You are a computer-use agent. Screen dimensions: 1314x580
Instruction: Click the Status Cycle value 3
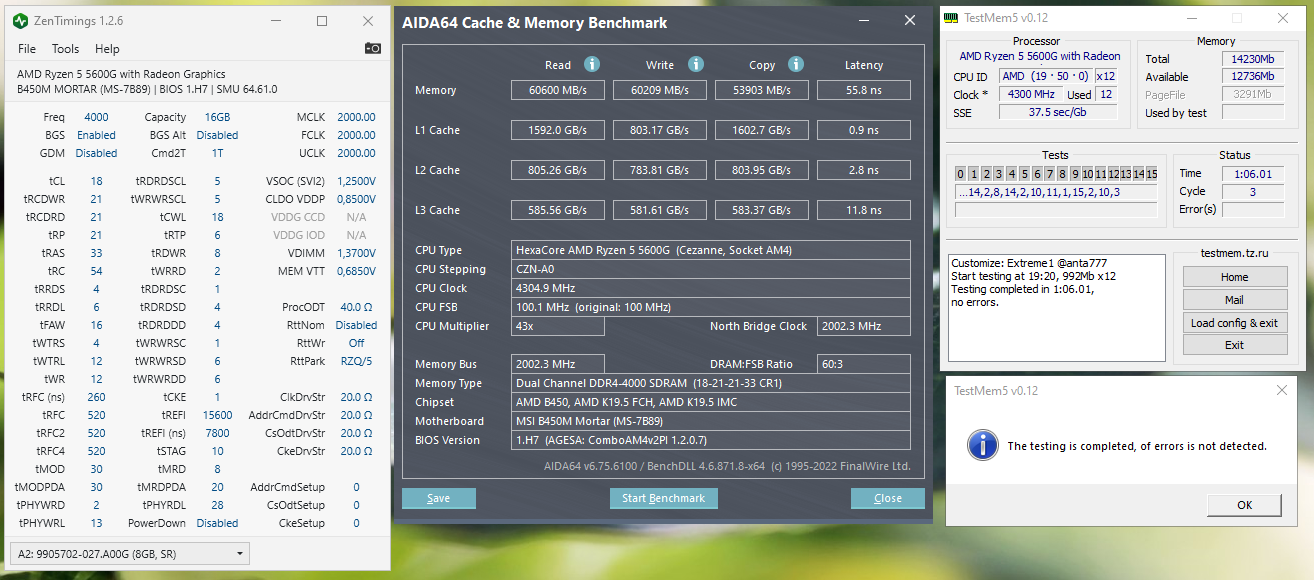coord(1253,192)
